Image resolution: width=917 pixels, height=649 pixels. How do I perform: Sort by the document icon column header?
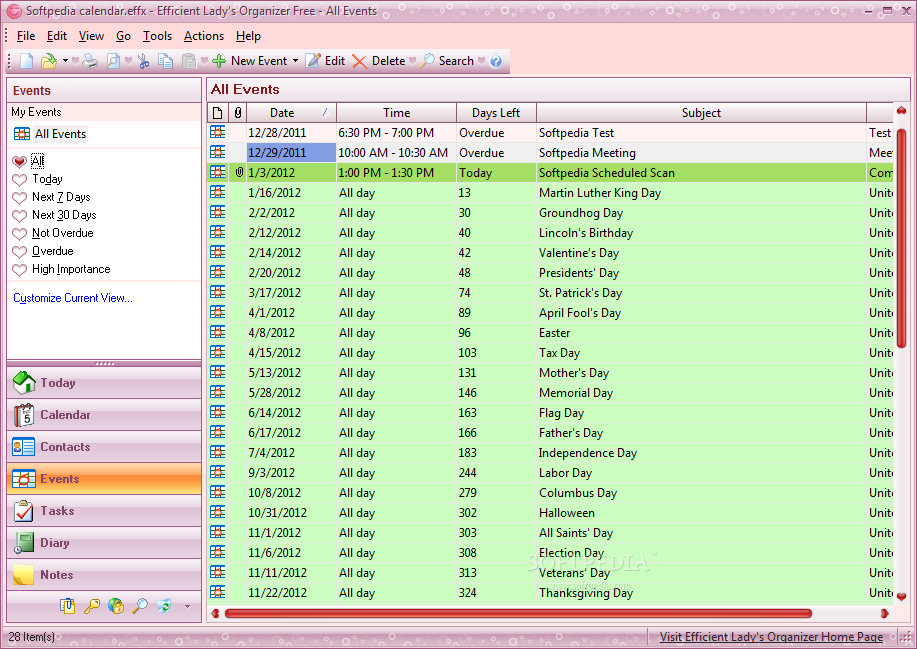tap(218, 113)
